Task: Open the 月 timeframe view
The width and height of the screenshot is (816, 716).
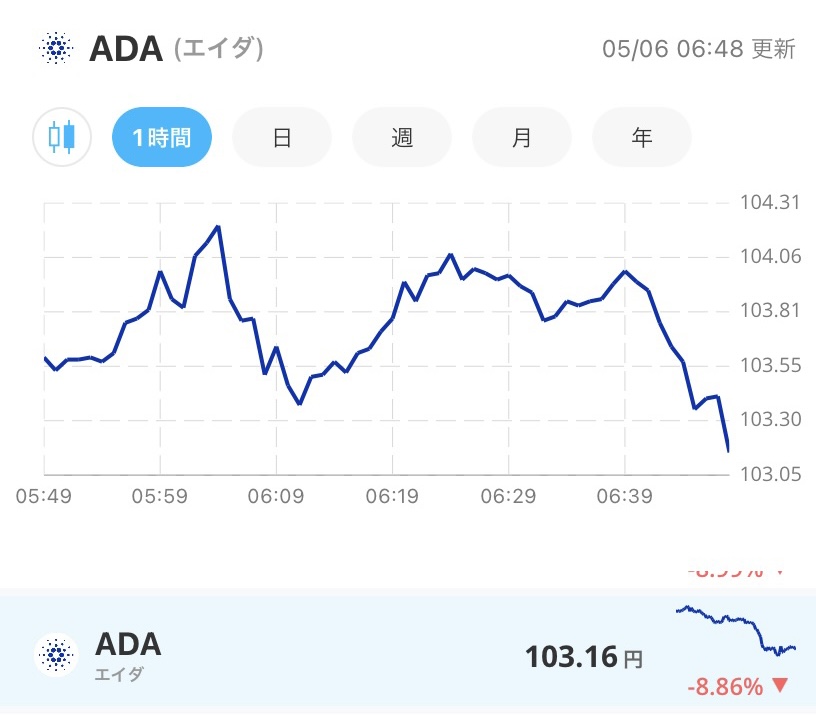Action: 522,137
